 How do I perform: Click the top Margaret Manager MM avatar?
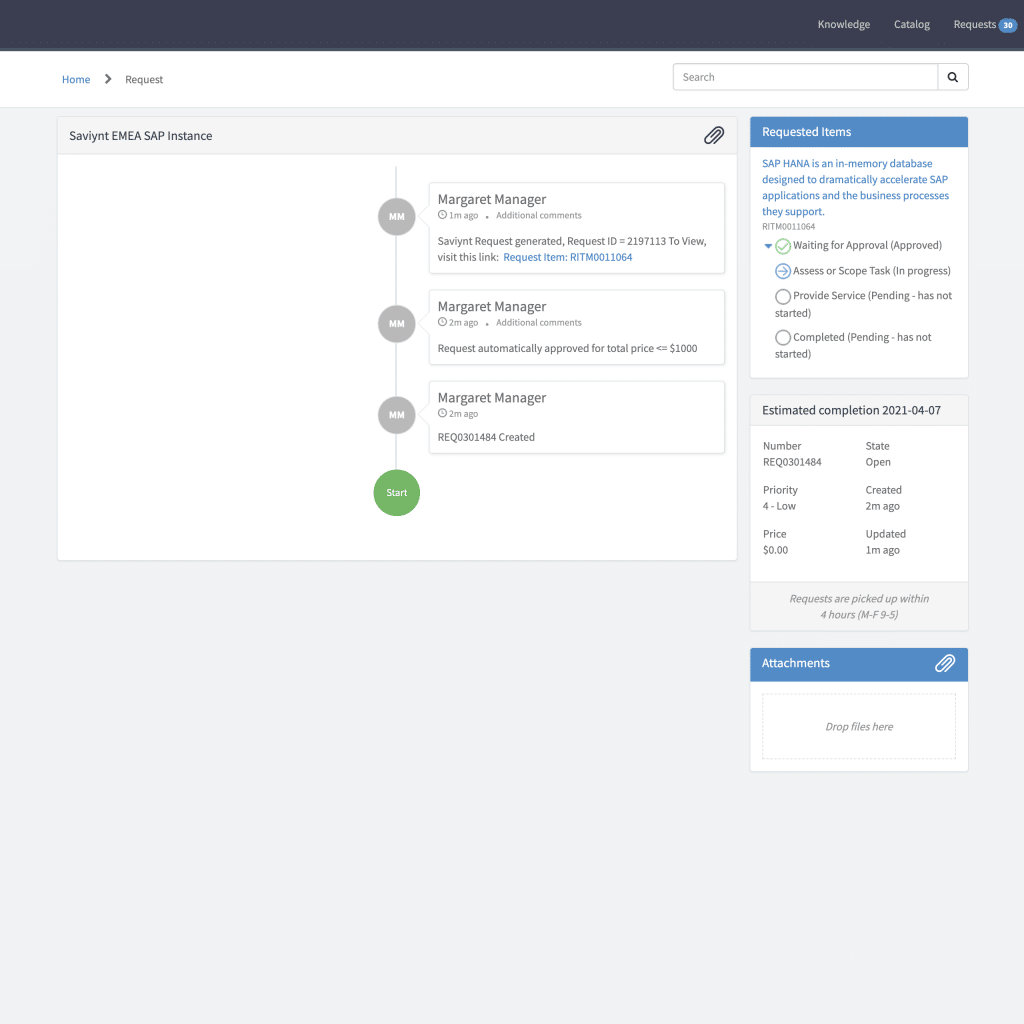397,216
